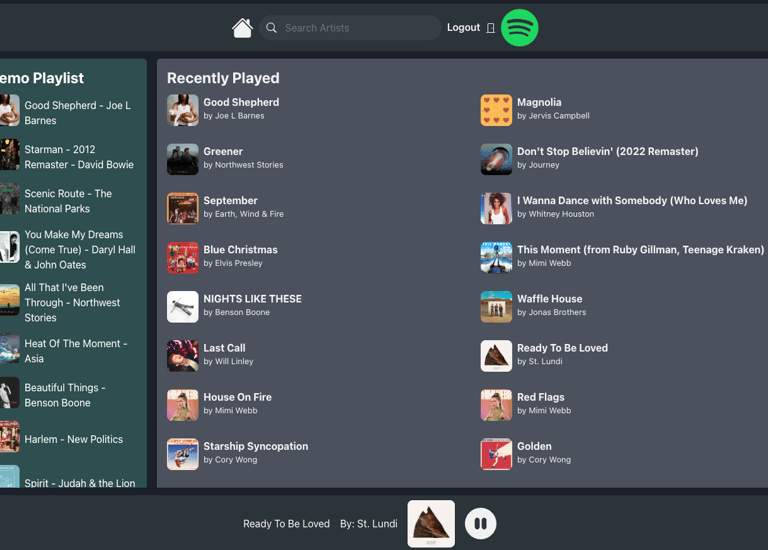Play Beautiful Things - Benson Boone
This screenshot has height=550, width=768.
click(x=65, y=395)
